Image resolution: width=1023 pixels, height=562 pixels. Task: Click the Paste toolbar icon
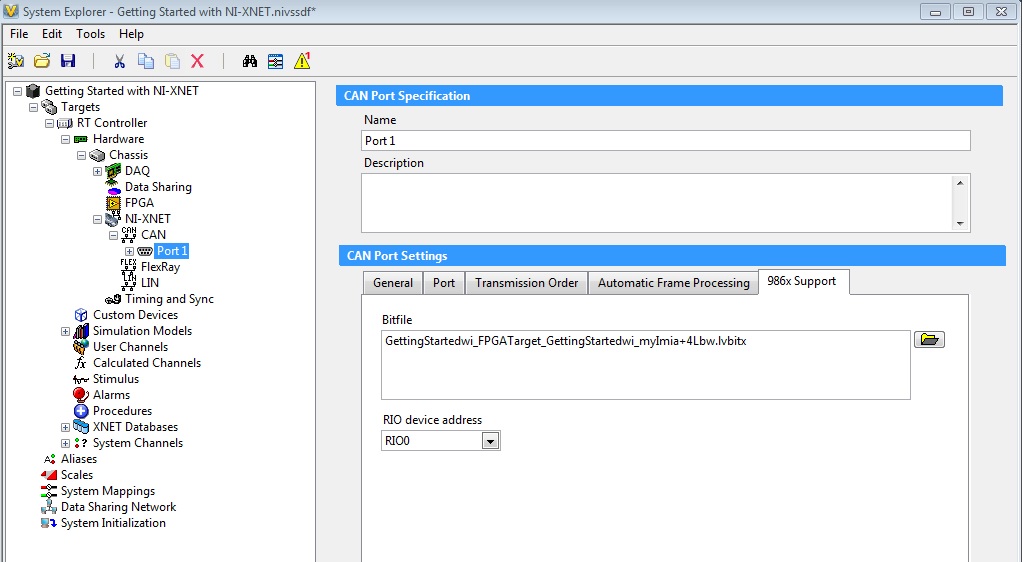point(172,61)
